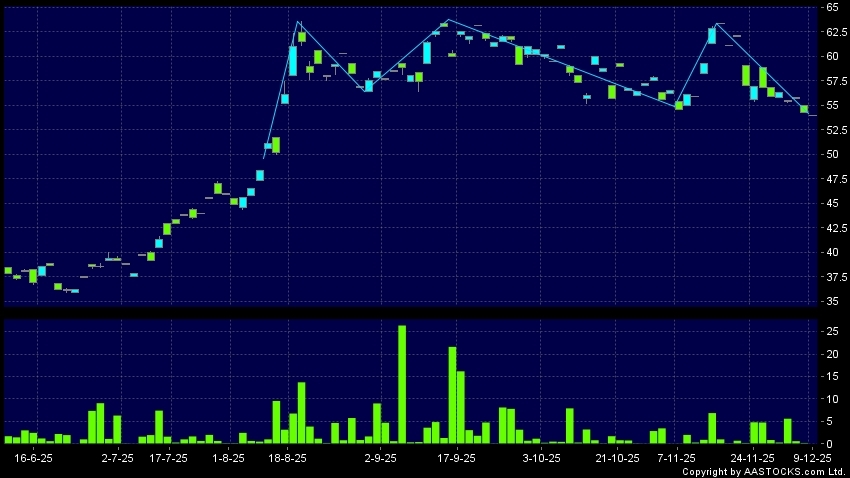Click the 2-7-25 date label

(x=118, y=457)
